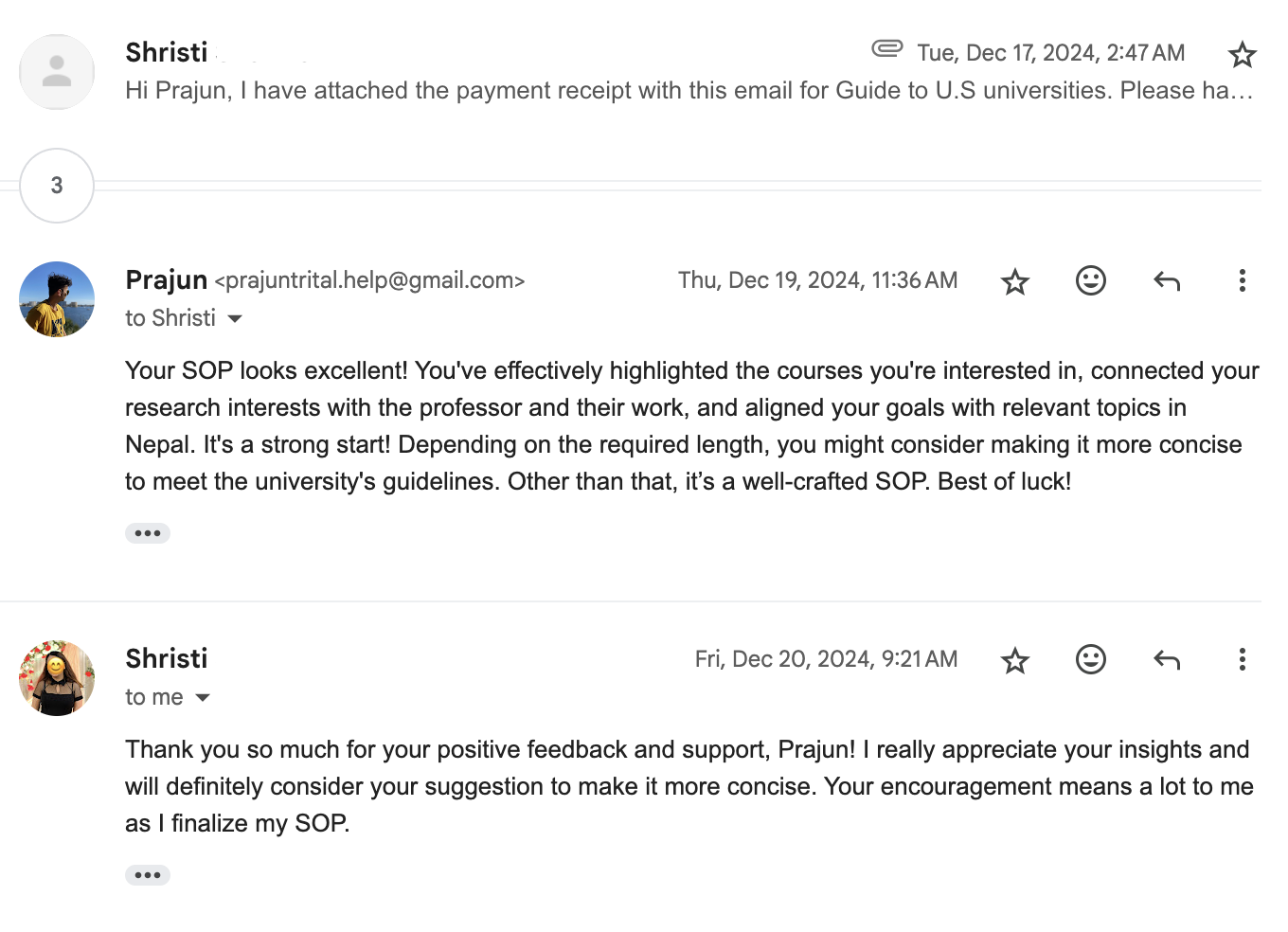Star Prajun's Dec 19 message
The height and width of the screenshot is (932, 1288).
coord(1015,281)
